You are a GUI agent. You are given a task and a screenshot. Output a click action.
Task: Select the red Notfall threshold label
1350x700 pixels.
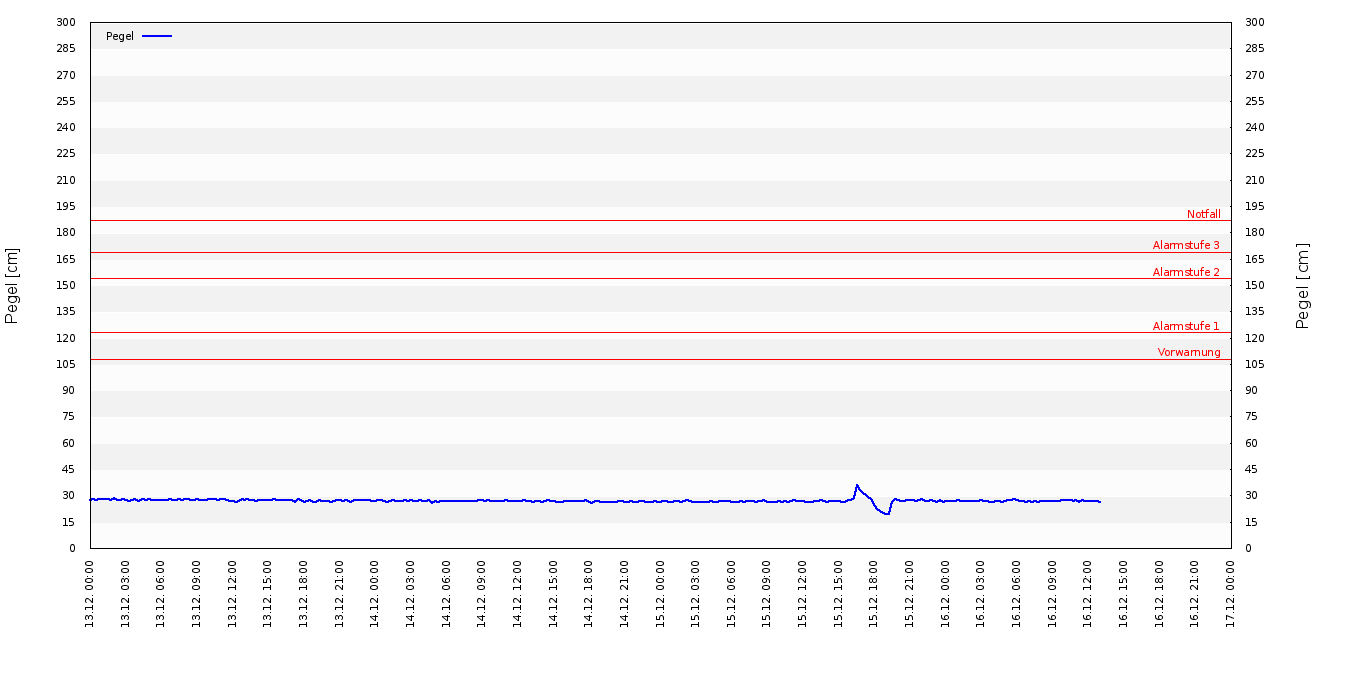tap(1203, 214)
